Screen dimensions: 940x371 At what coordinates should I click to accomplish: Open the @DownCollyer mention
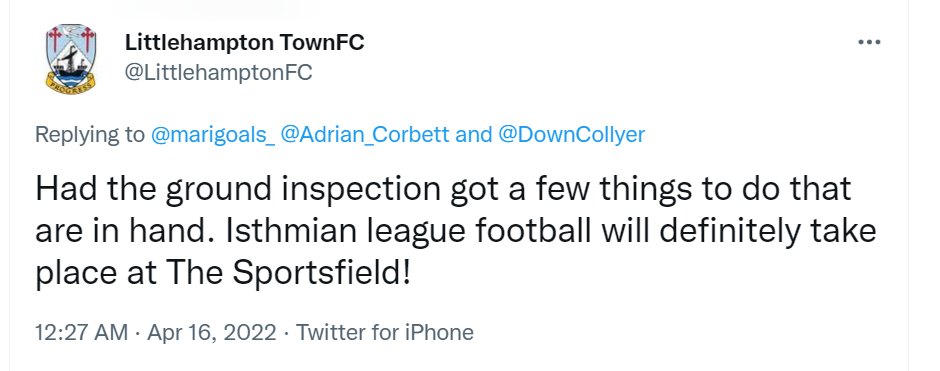tap(571, 134)
